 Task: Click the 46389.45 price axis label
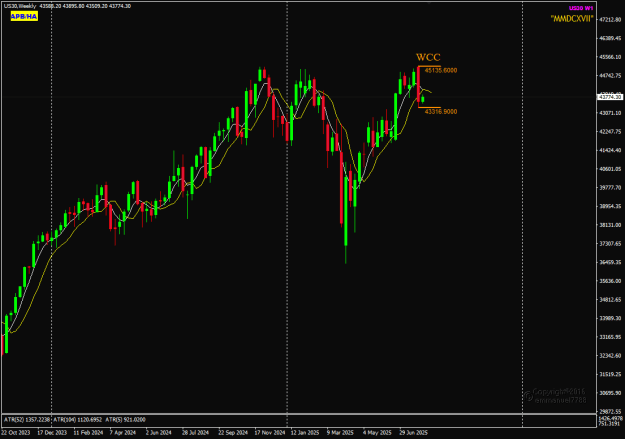(x=610, y=38)
